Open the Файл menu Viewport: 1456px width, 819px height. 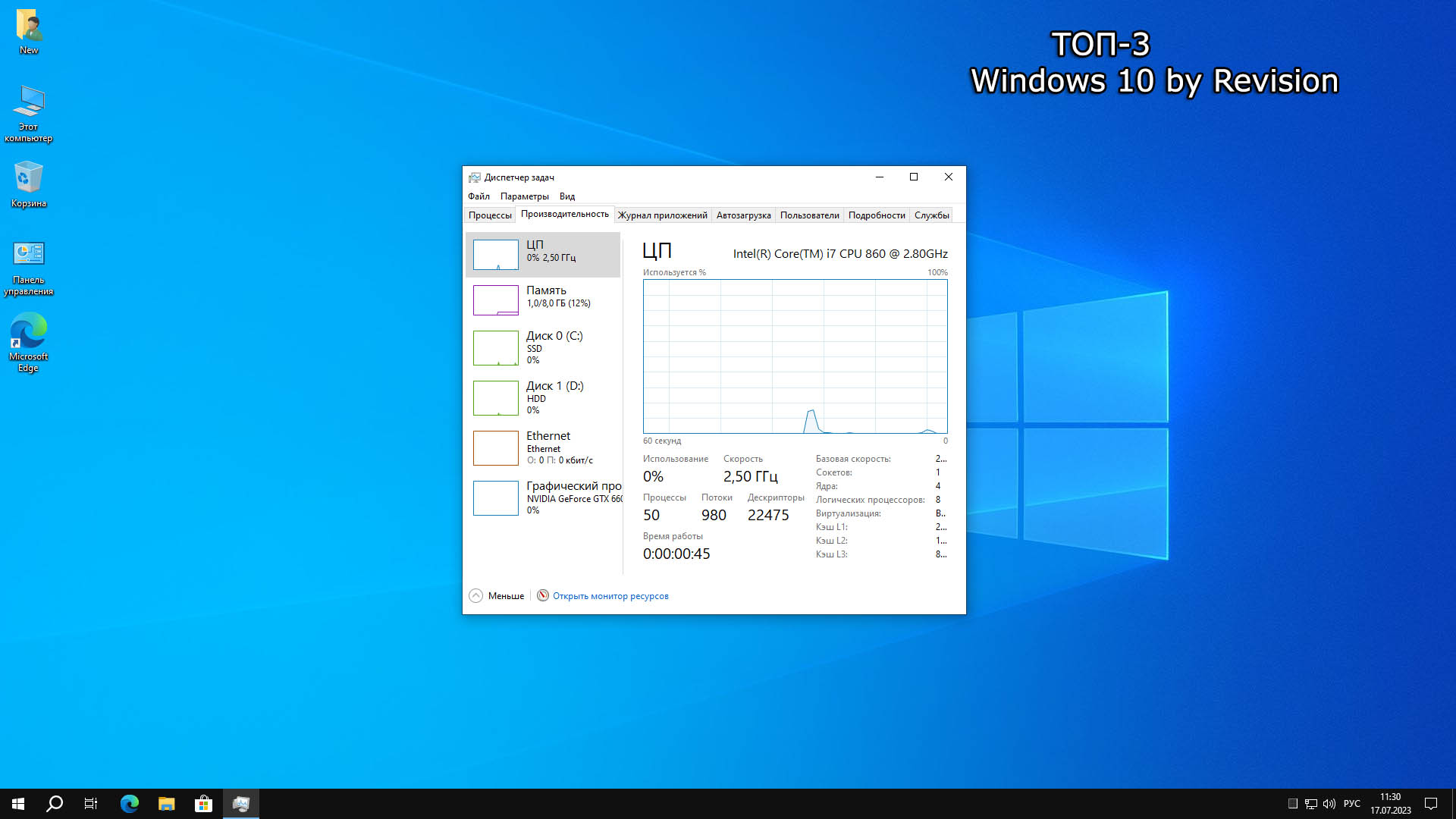click(479, 196)
